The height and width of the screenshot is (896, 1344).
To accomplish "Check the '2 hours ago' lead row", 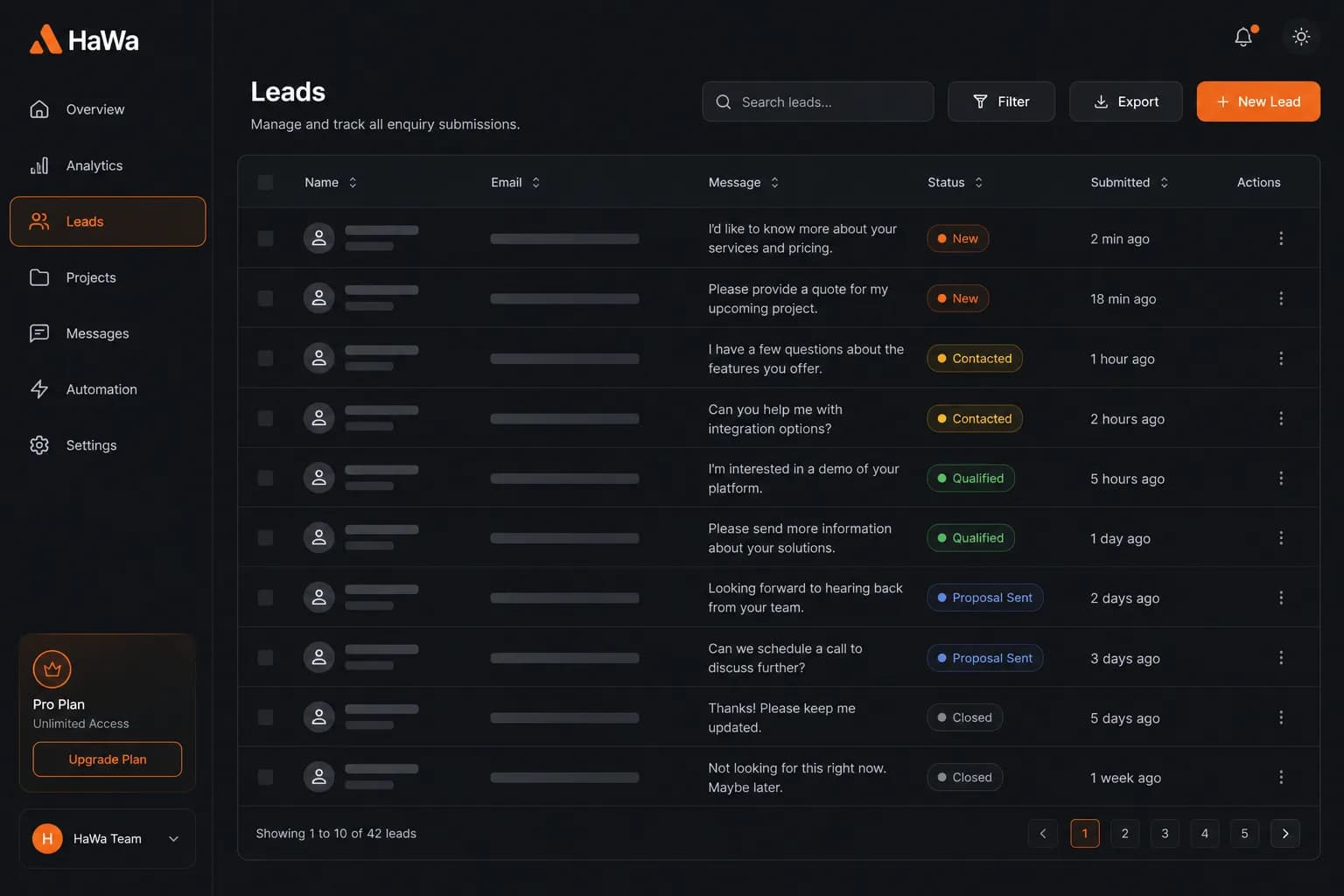I will [265, 418].
